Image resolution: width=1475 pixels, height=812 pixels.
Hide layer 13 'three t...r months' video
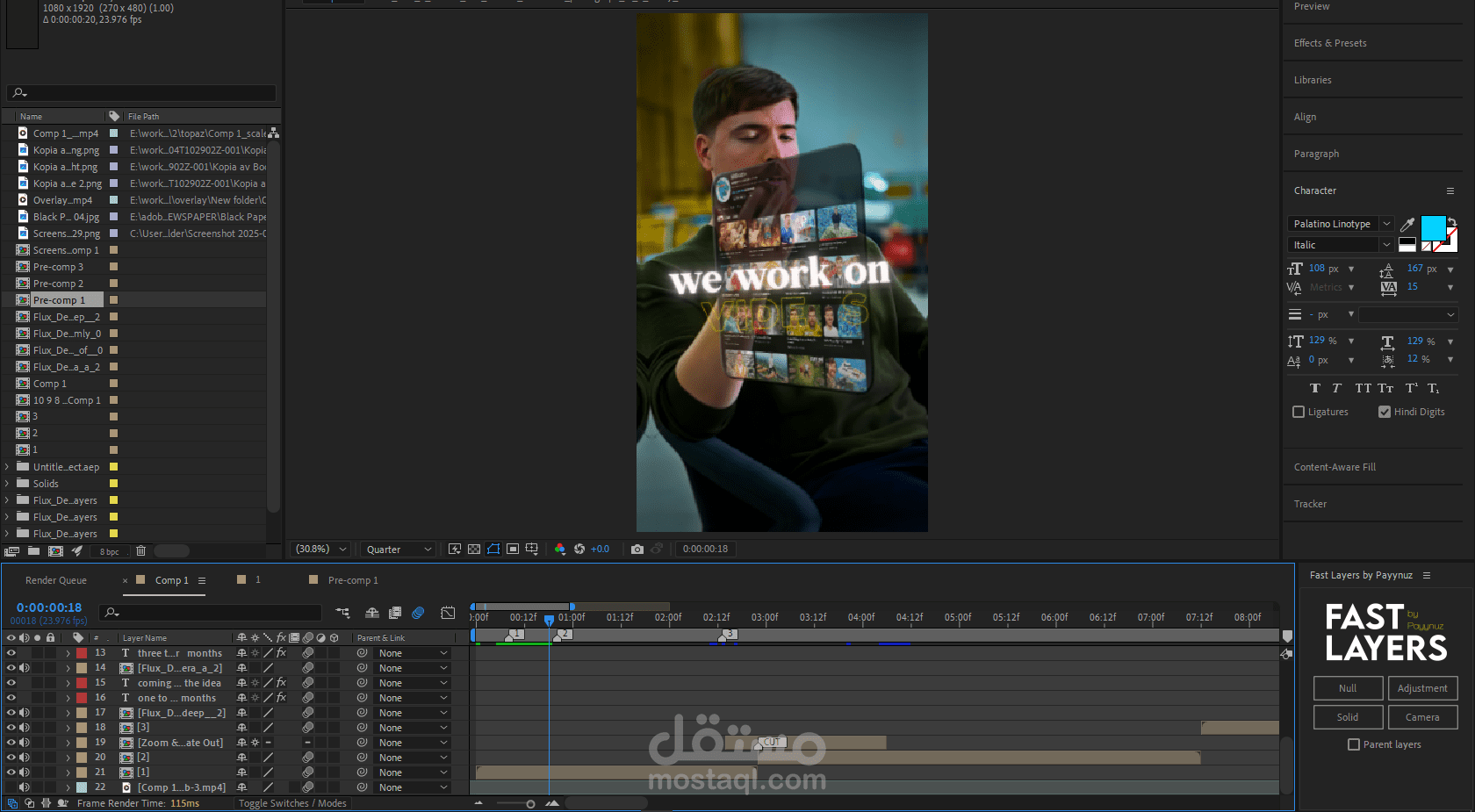tap(11, 653)
